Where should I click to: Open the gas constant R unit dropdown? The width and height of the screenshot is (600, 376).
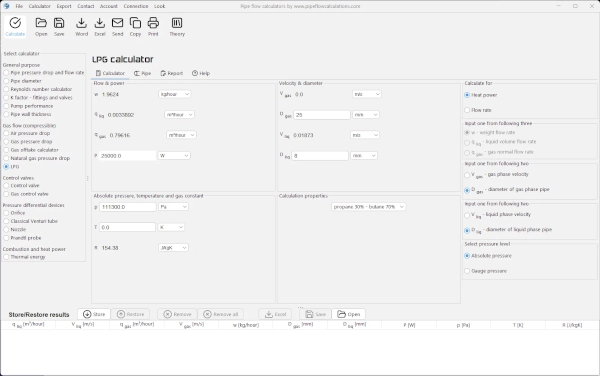[x=173, y=248]
